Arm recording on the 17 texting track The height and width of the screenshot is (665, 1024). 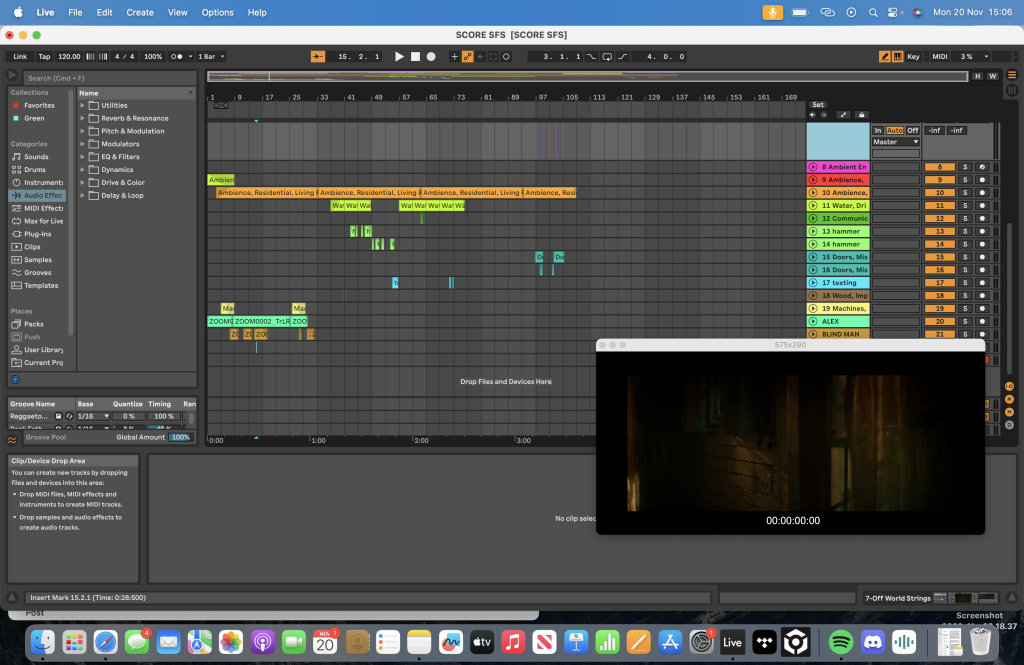982,283
